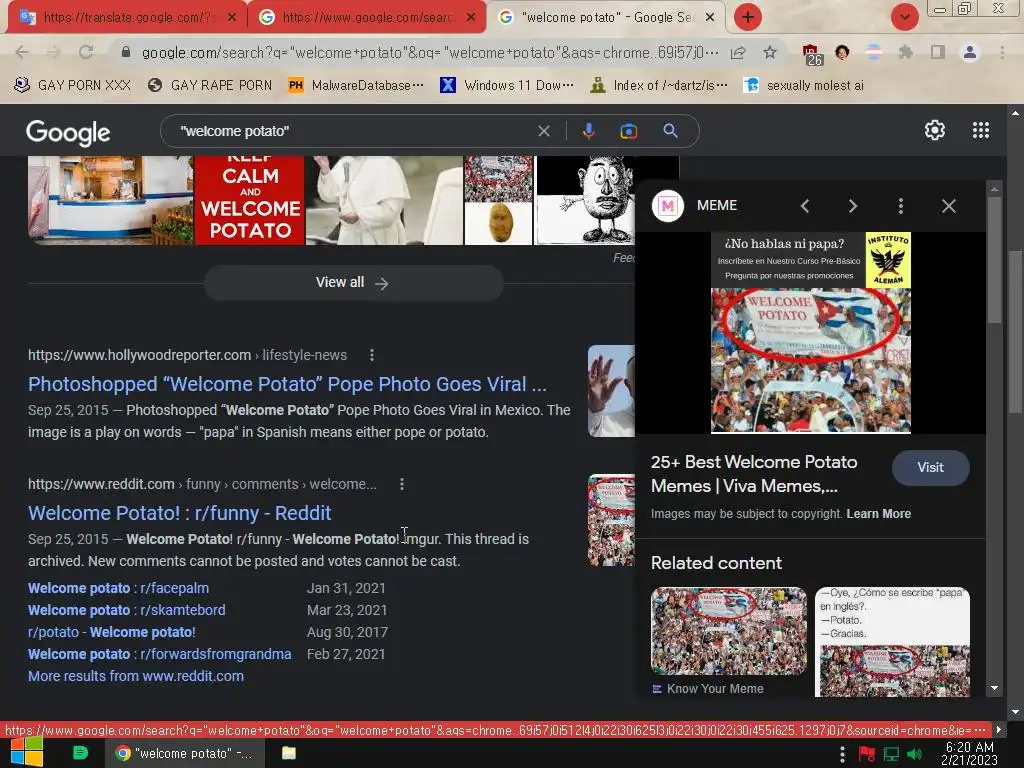Switch to the google.com/search middle tab
The height and width of the screenshot is (768, 1024).
point(366,18)
